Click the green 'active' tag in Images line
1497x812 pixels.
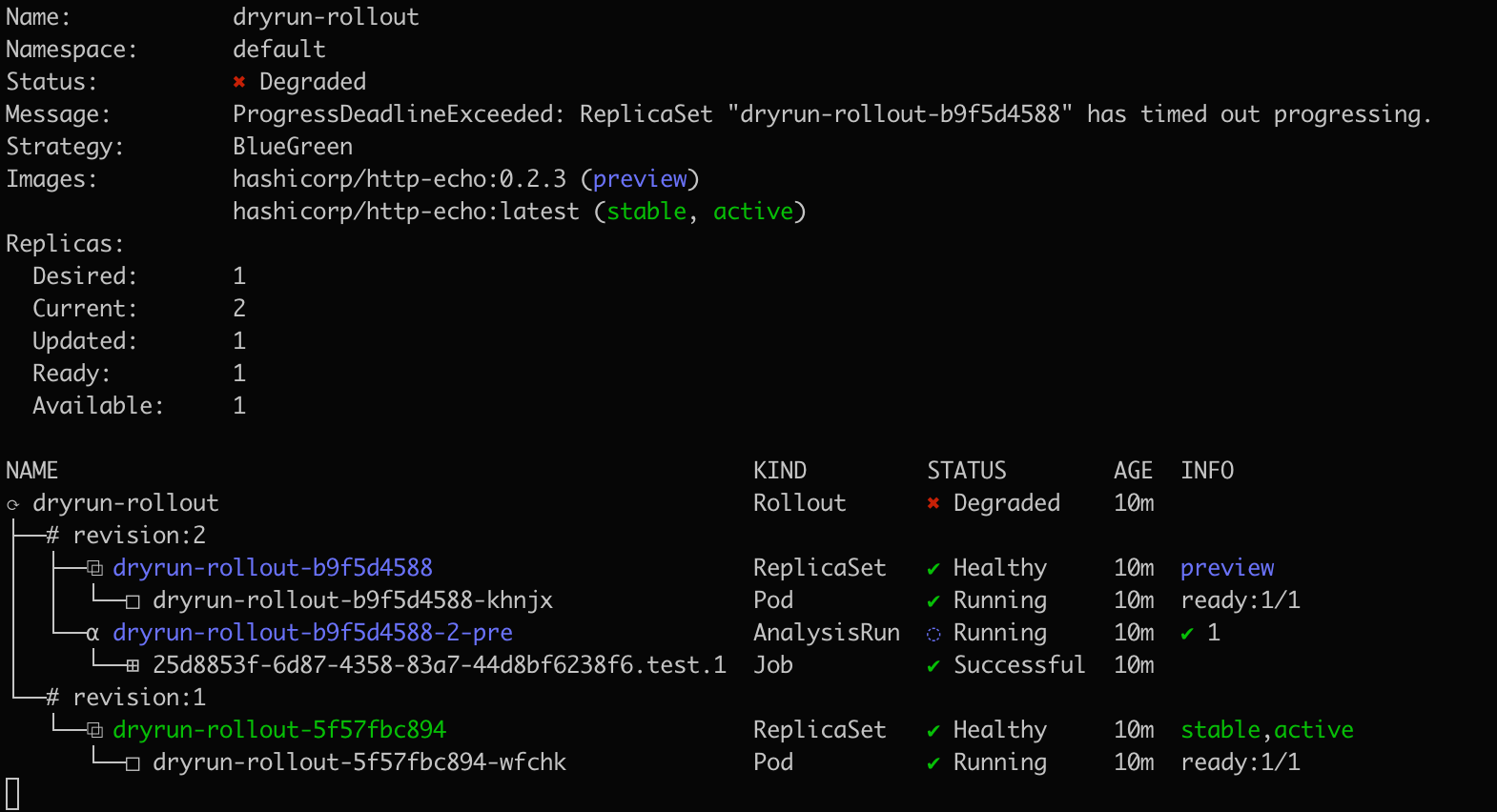pos(753,212)
